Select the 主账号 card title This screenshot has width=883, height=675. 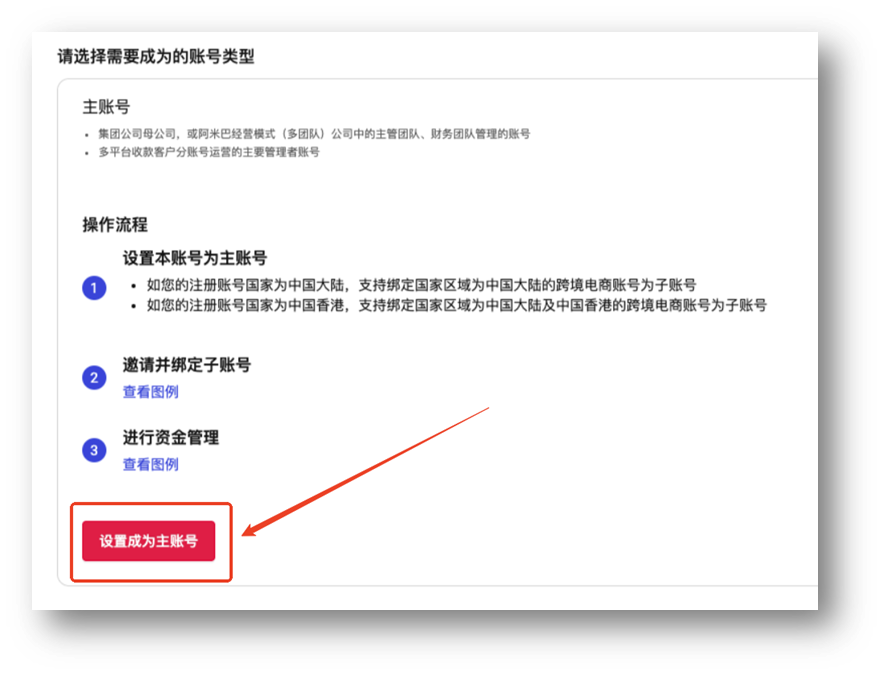[106, 107]
